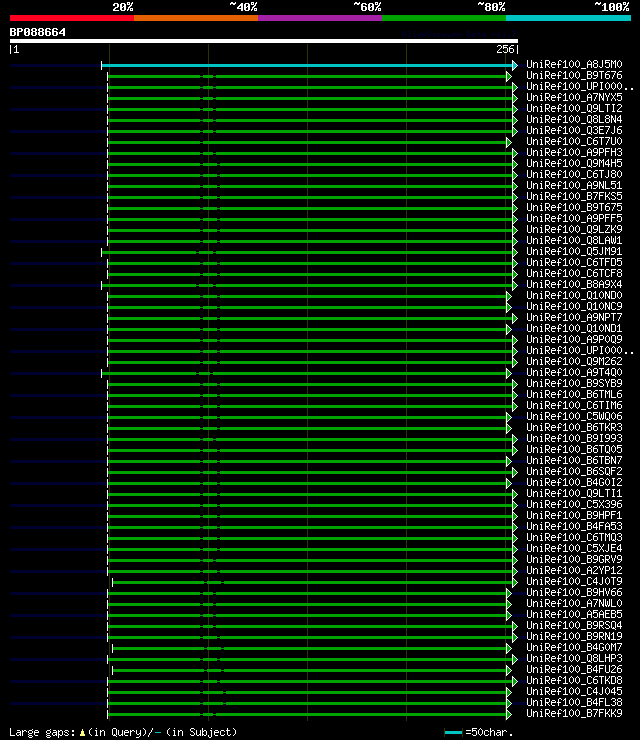Screen dimensions: 640x740
Task: Click UniRef100_Q10NC9 label
Action: point(574,306)
